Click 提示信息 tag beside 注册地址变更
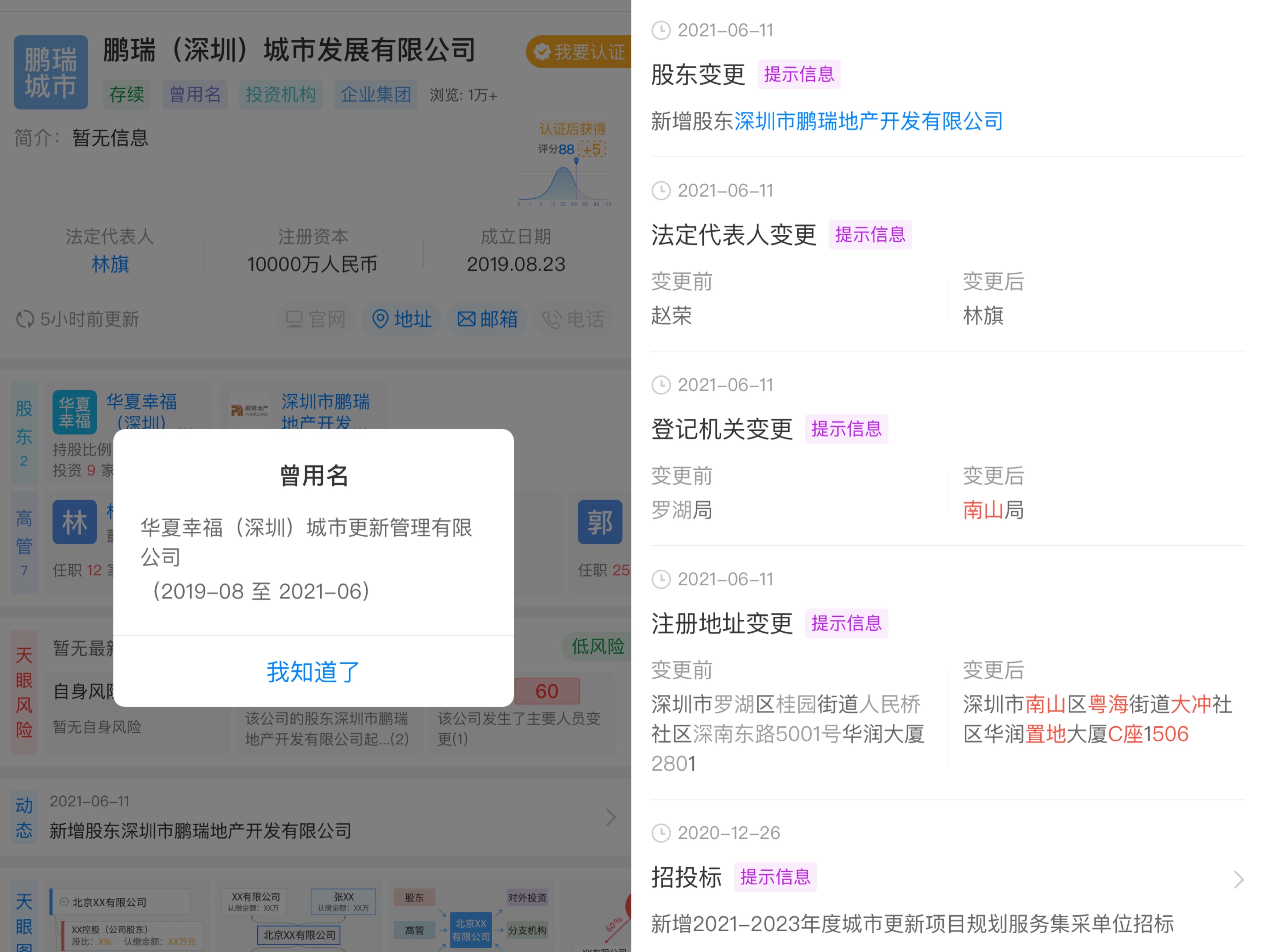The width and height of the screenshot is (1270, 952). click(846, 623)
